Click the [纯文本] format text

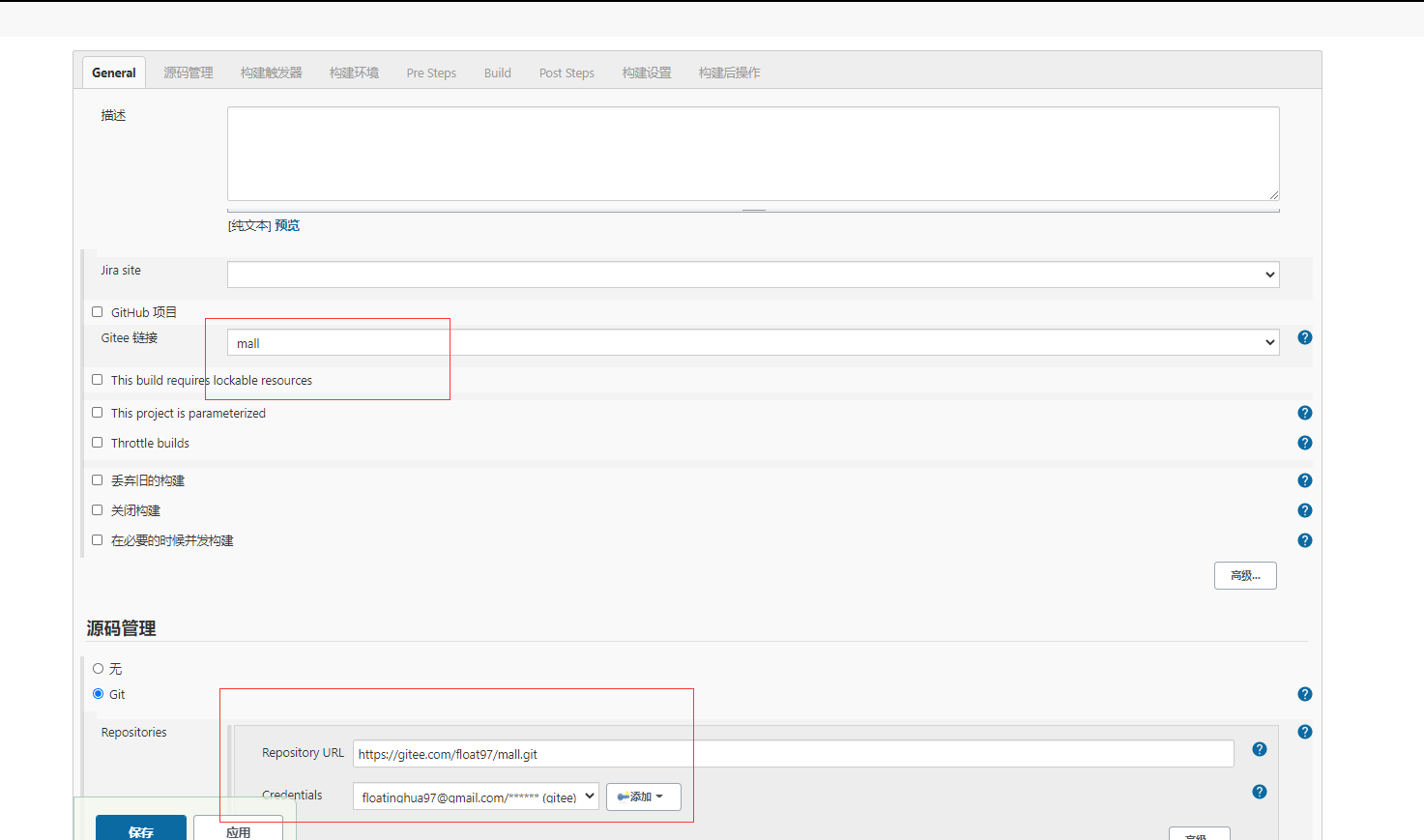(249, 225)
